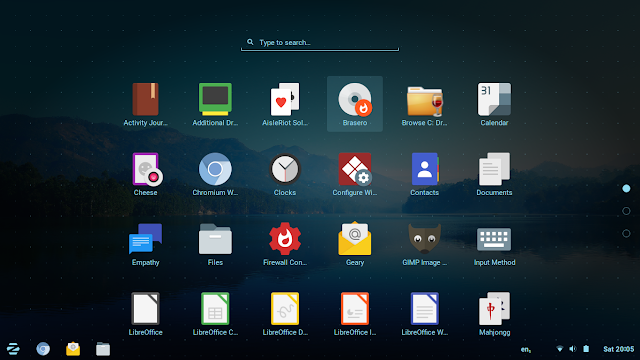
Task: Switch to the third apps page indicator
Action: coord(626,233)
